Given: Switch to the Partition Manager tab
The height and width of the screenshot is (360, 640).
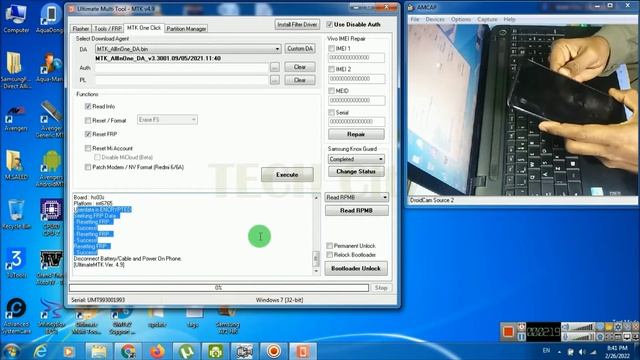Looking at the screenshot, I should [186, 29].
